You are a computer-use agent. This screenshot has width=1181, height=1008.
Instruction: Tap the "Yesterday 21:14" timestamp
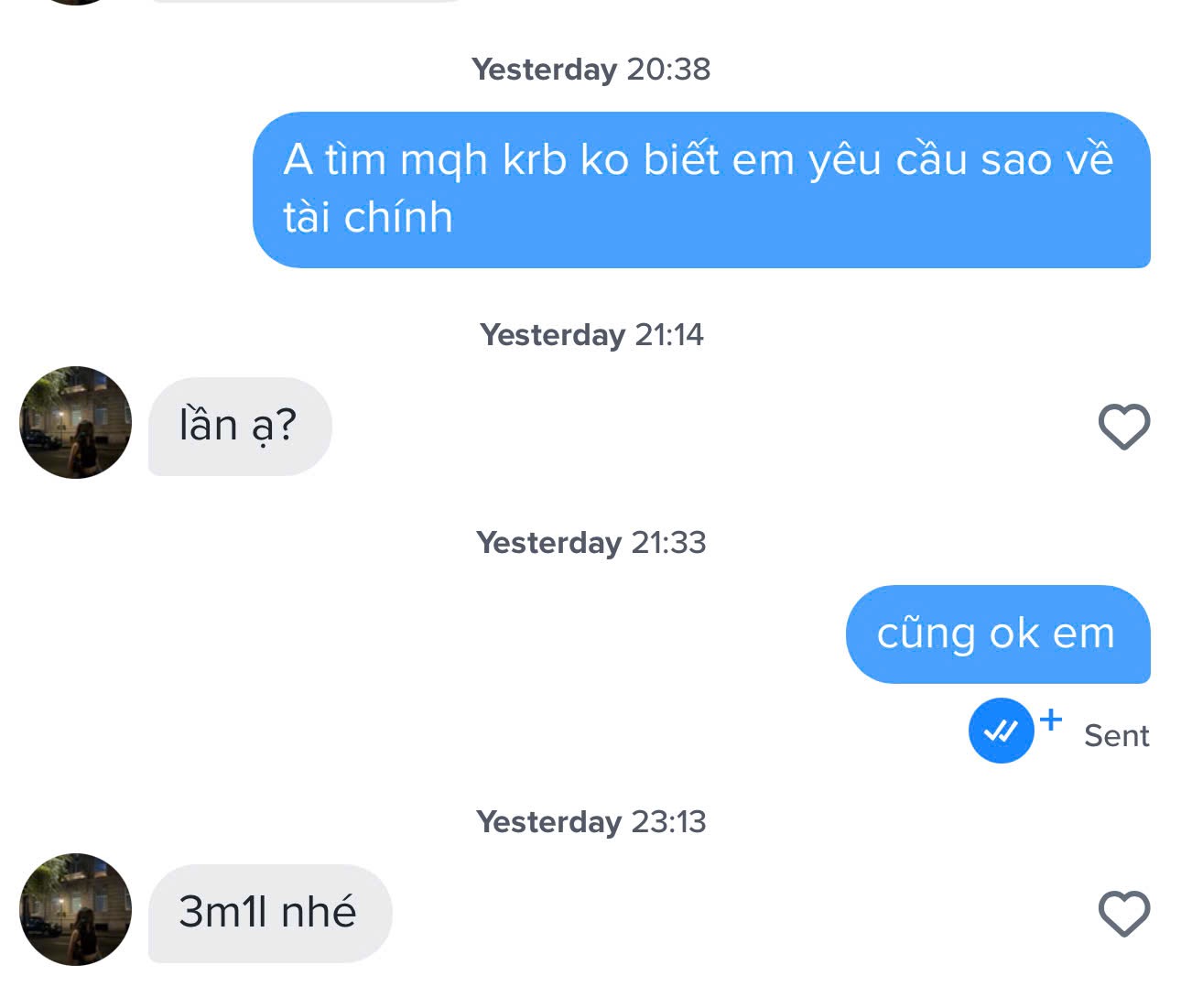coord(590,335)
